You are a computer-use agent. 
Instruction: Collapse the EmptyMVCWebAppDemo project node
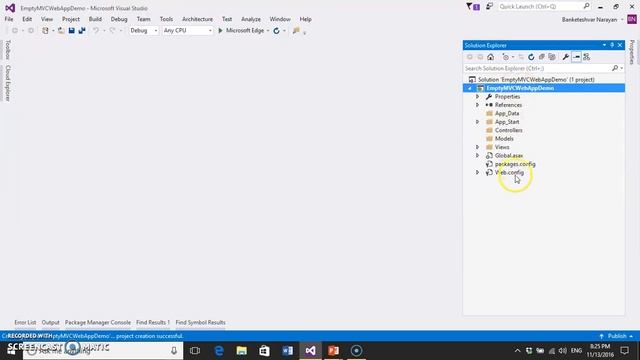[469, 88]
